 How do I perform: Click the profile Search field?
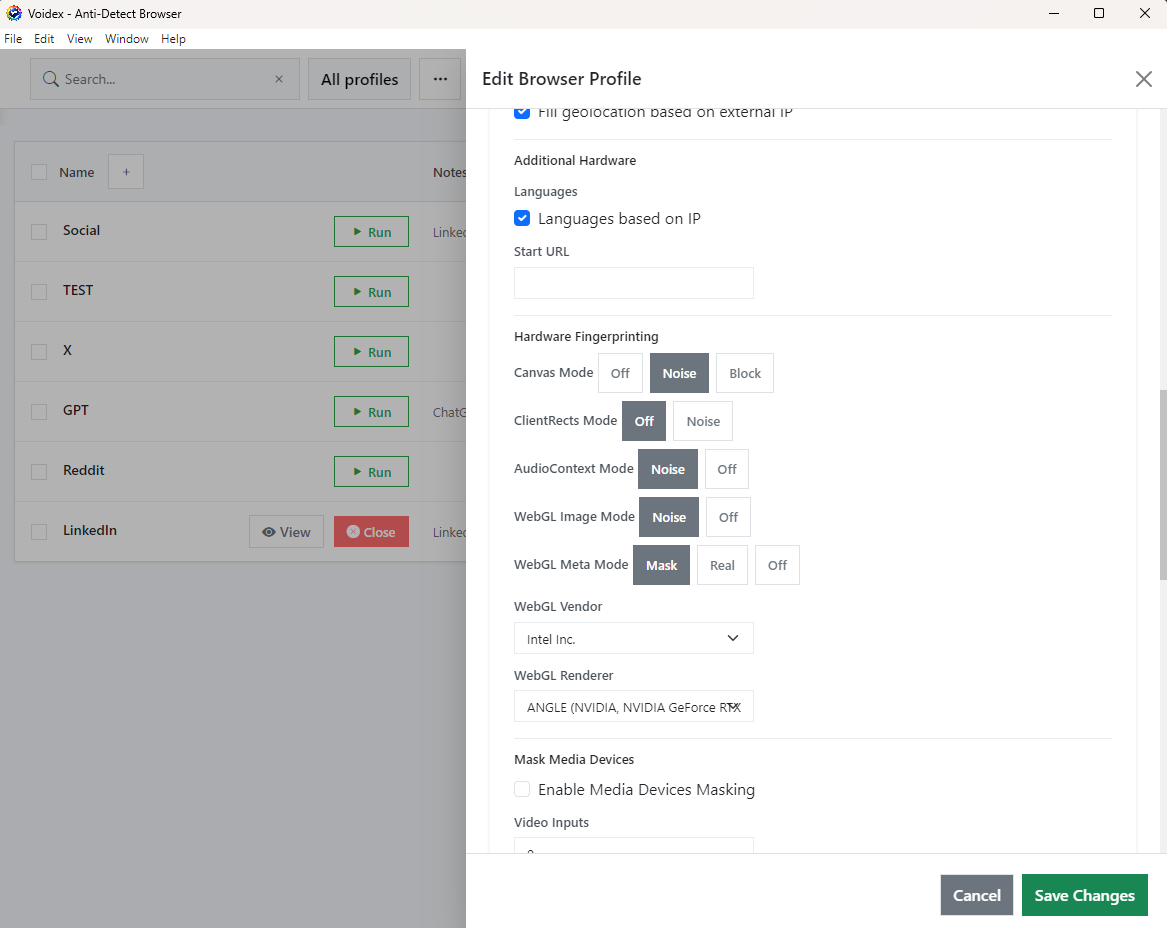[164, 79]
